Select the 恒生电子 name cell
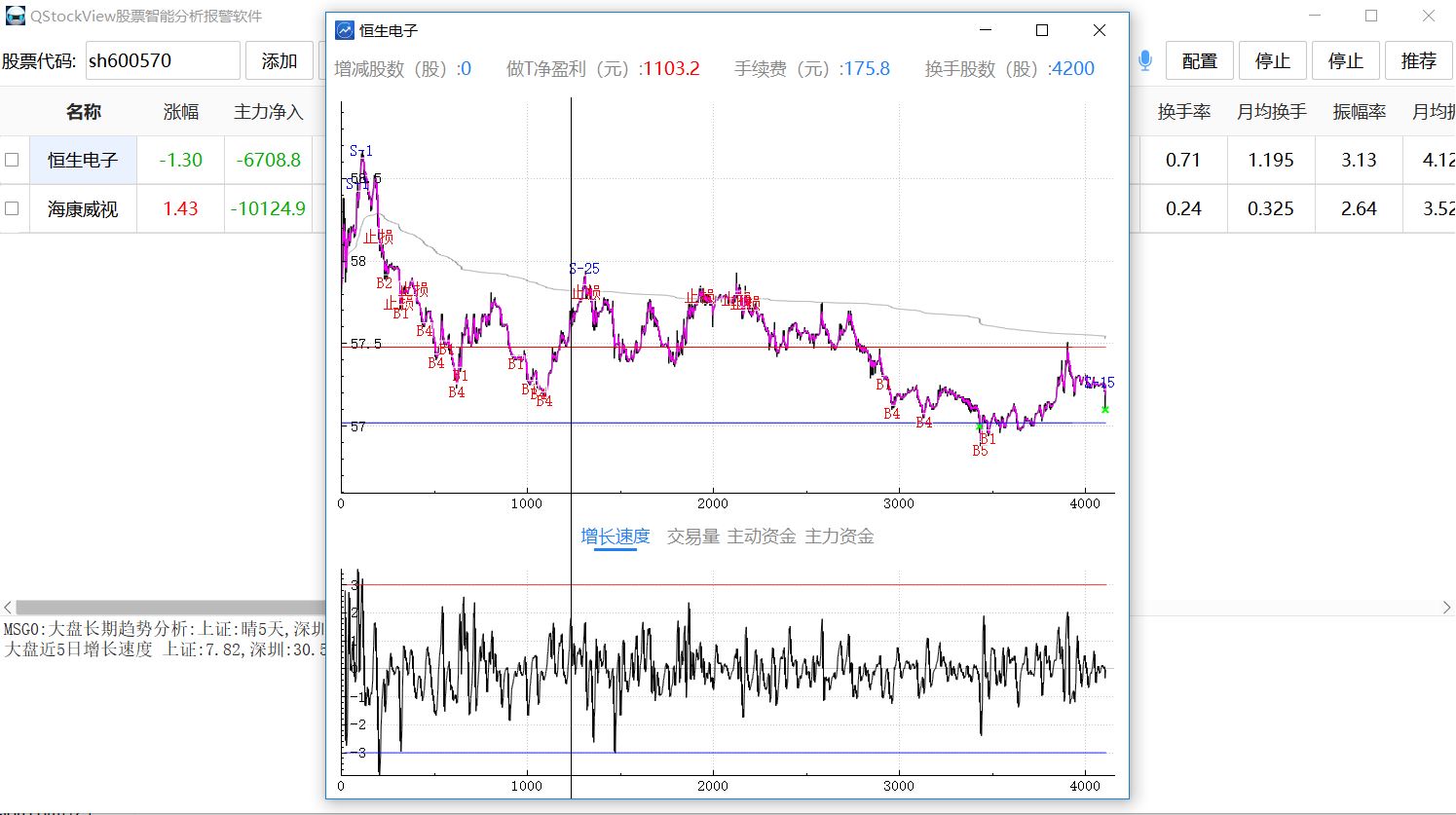Screen dimensions: 1456x815 83,160
